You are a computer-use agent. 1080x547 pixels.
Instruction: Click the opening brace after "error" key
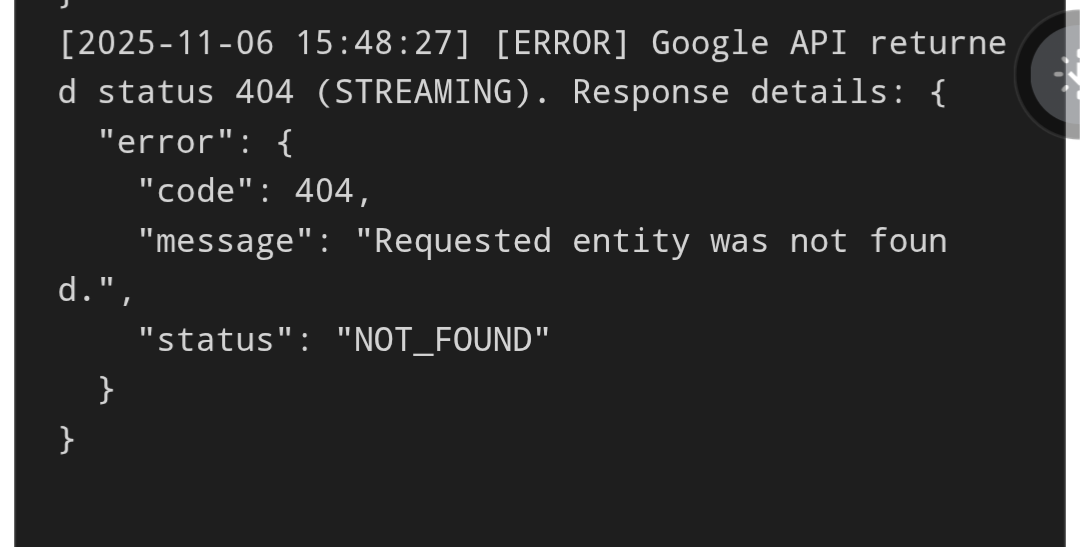pos(284,142)
